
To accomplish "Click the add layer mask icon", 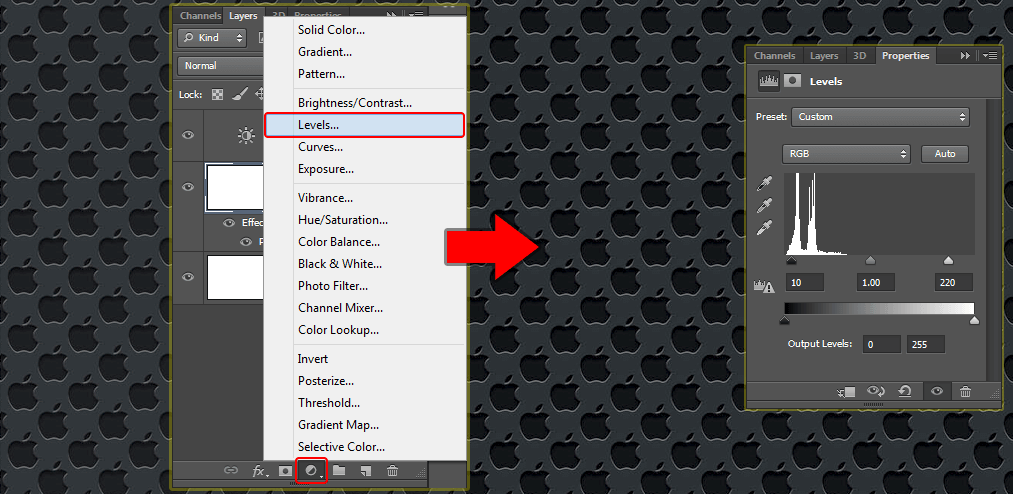I will tap(285, 471).
